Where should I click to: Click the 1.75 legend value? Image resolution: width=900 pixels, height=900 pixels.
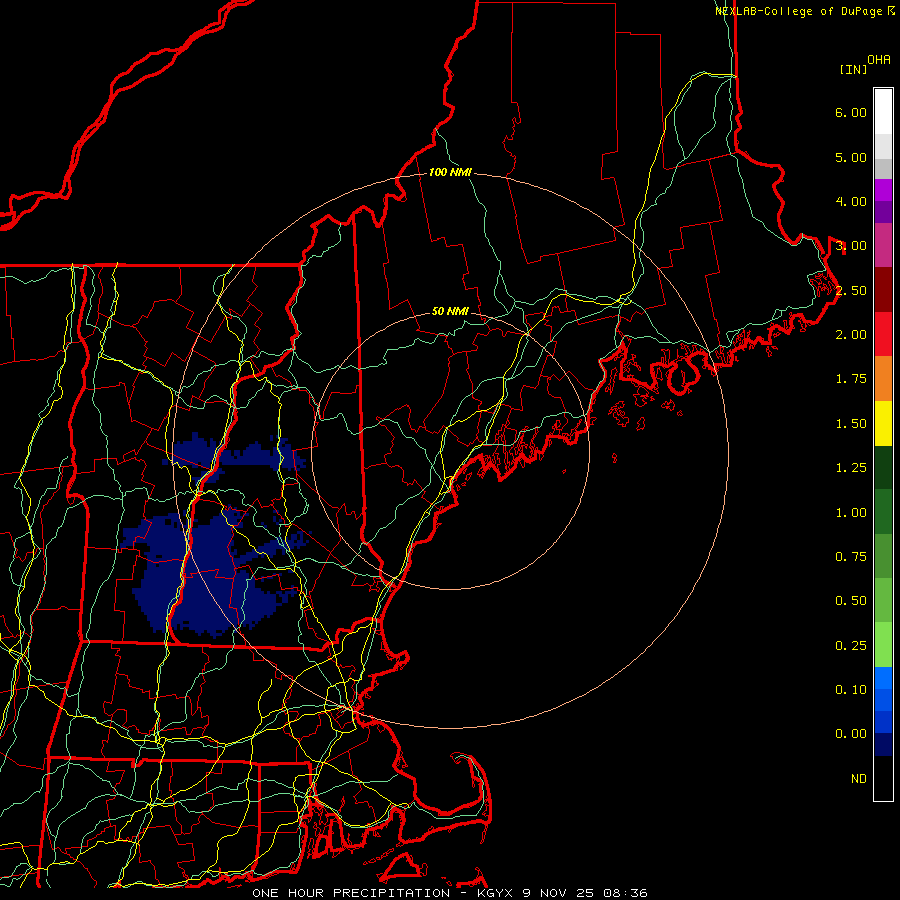click(851, 379)
